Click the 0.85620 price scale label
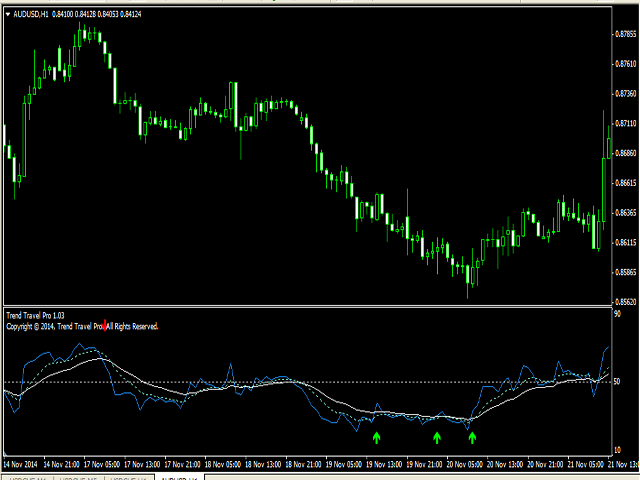 (625, 301)
